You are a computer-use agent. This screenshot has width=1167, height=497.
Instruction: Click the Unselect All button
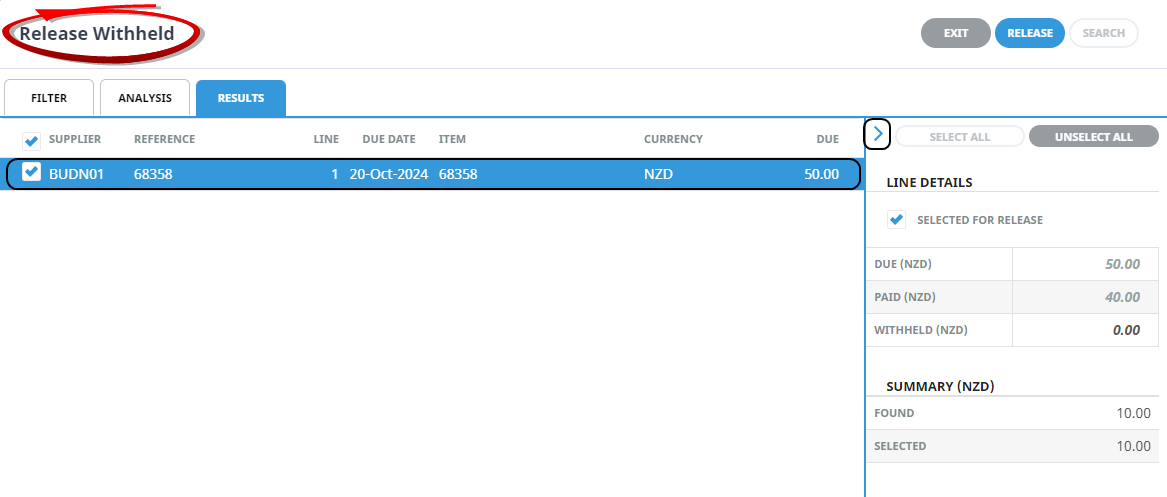click(1093, 137)
